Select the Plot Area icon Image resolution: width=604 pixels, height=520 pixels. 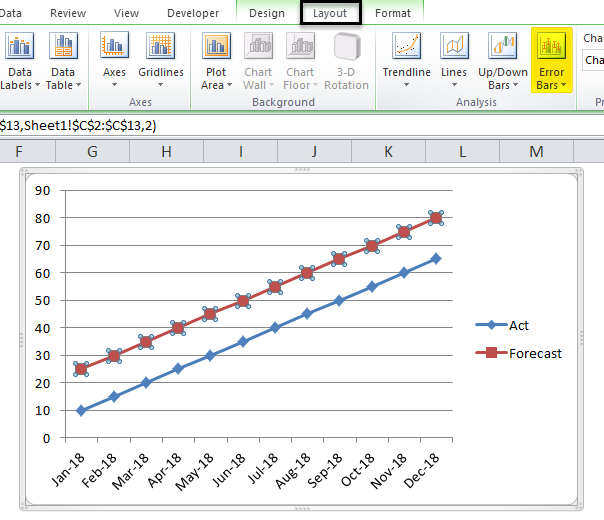[x=215, y=47]
